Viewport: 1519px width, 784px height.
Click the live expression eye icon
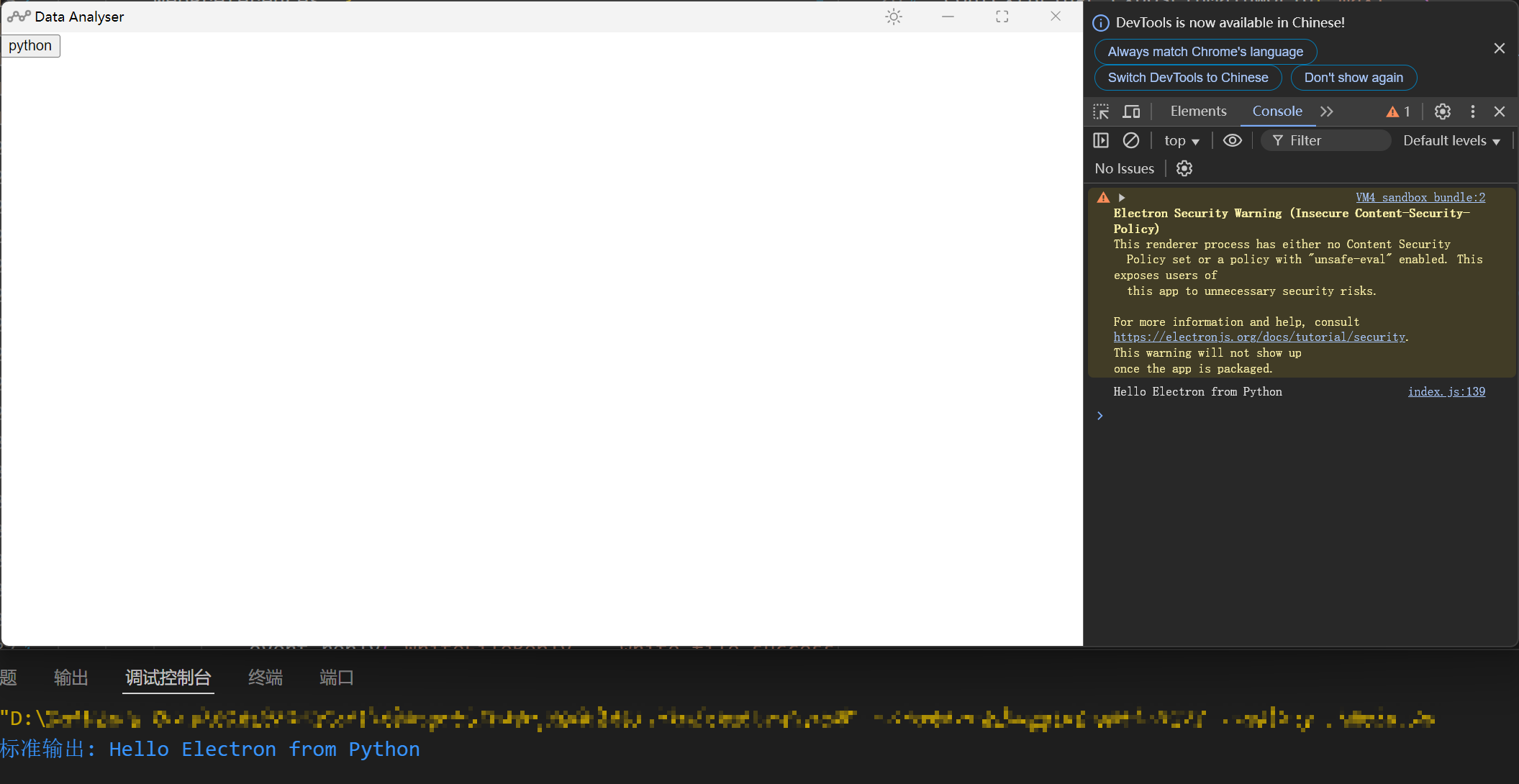click(x=1232, y=140)
